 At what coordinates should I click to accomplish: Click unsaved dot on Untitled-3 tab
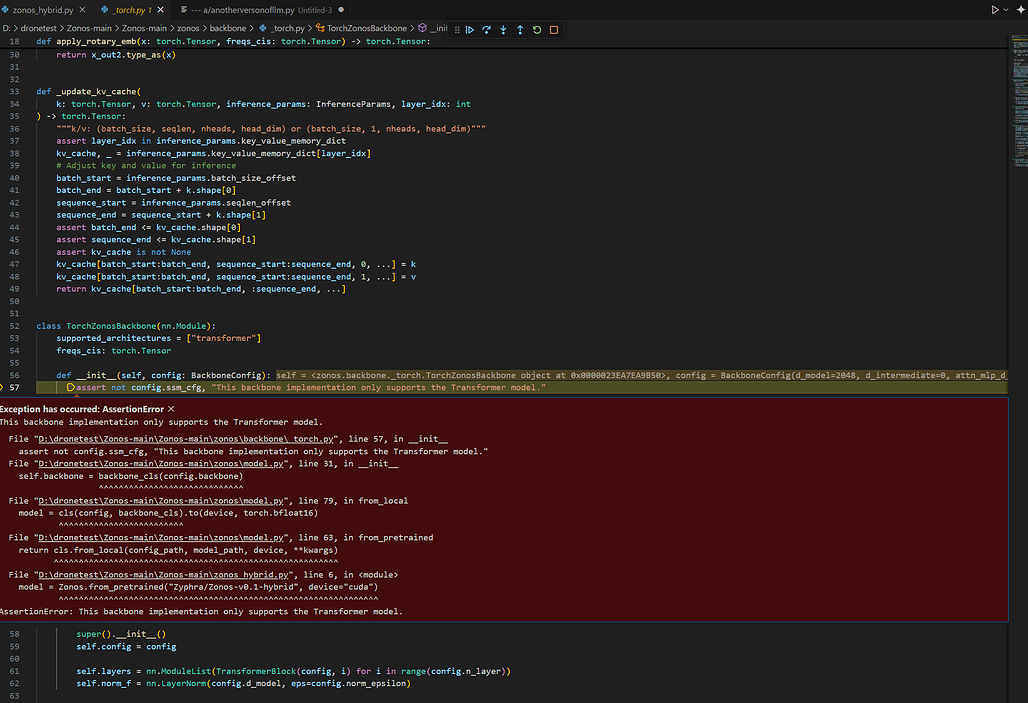(x=341, y=10)
